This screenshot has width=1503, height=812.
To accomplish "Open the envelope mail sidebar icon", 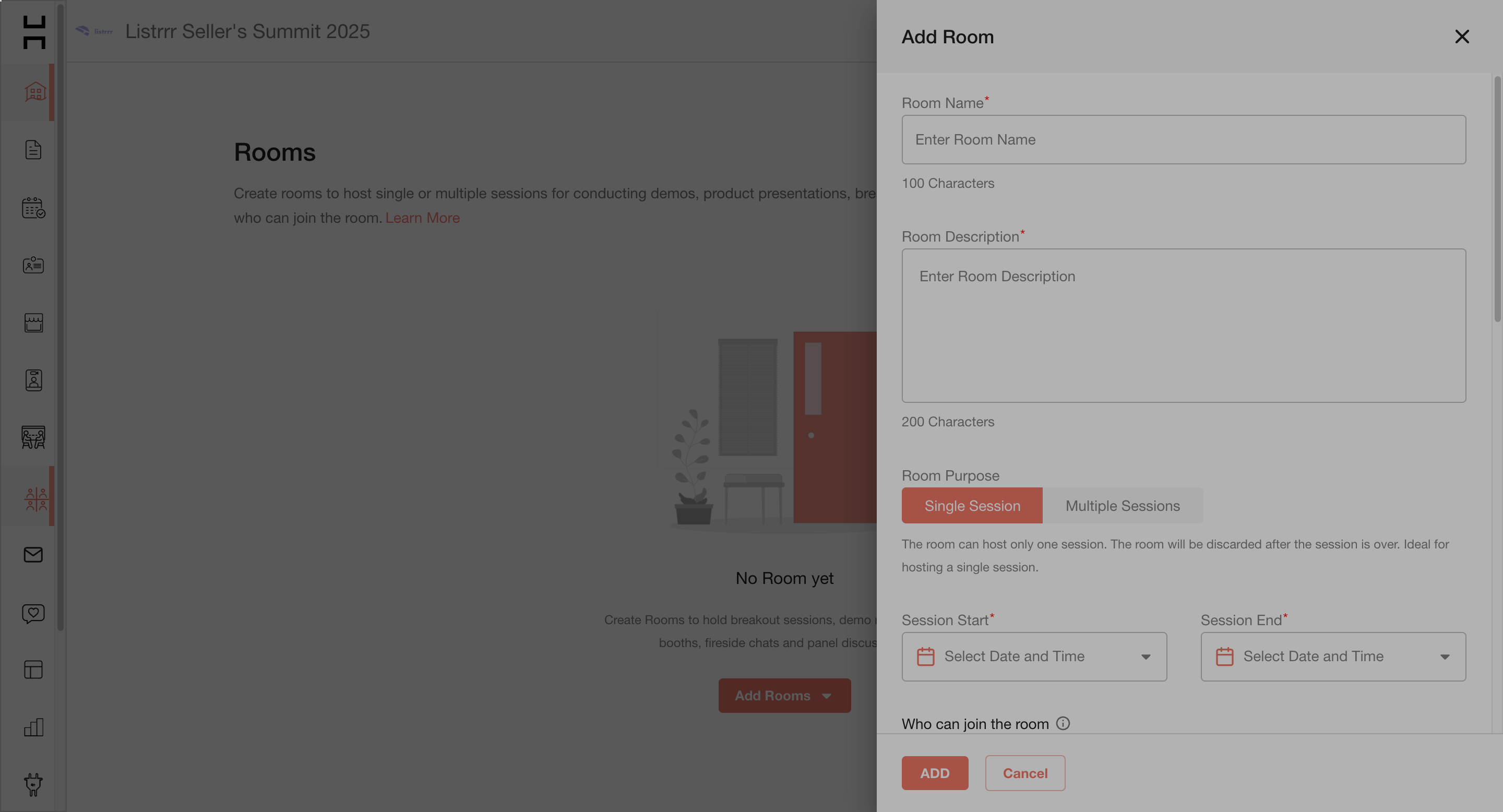I will click(x=33, y=554).
